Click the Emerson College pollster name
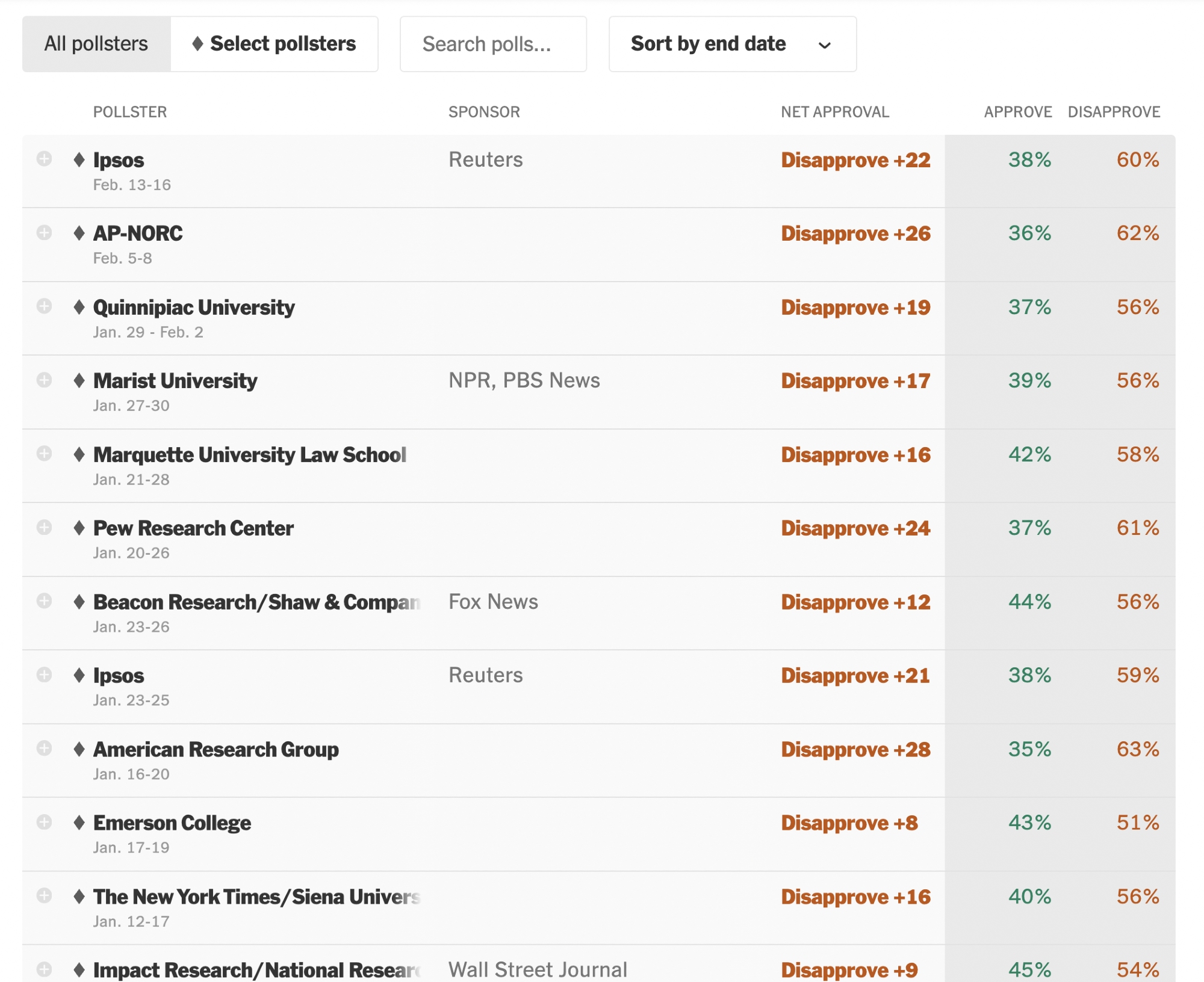The height and width of the screenshot is (982, 1204). coord(172,823)
